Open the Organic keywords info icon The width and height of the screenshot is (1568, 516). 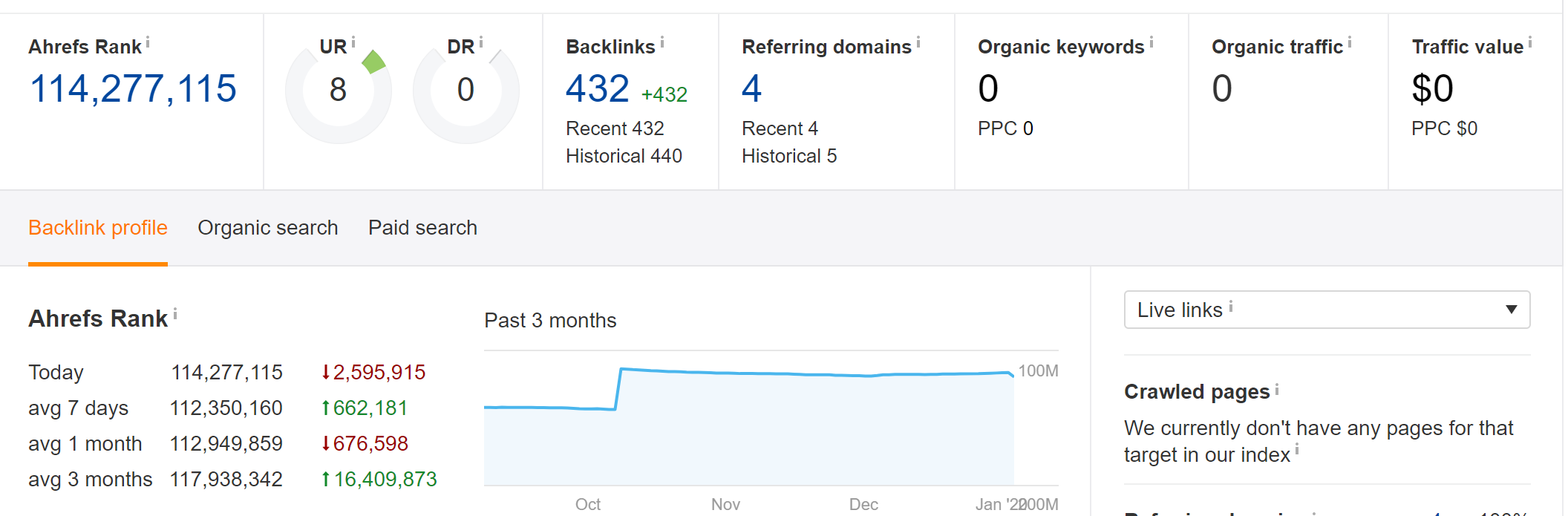point(1151,42)
